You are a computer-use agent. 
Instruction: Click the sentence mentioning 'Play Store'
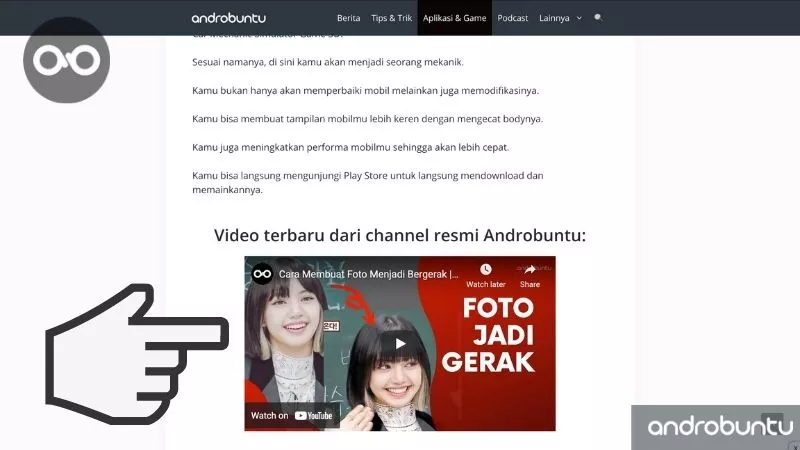(368, 183)
